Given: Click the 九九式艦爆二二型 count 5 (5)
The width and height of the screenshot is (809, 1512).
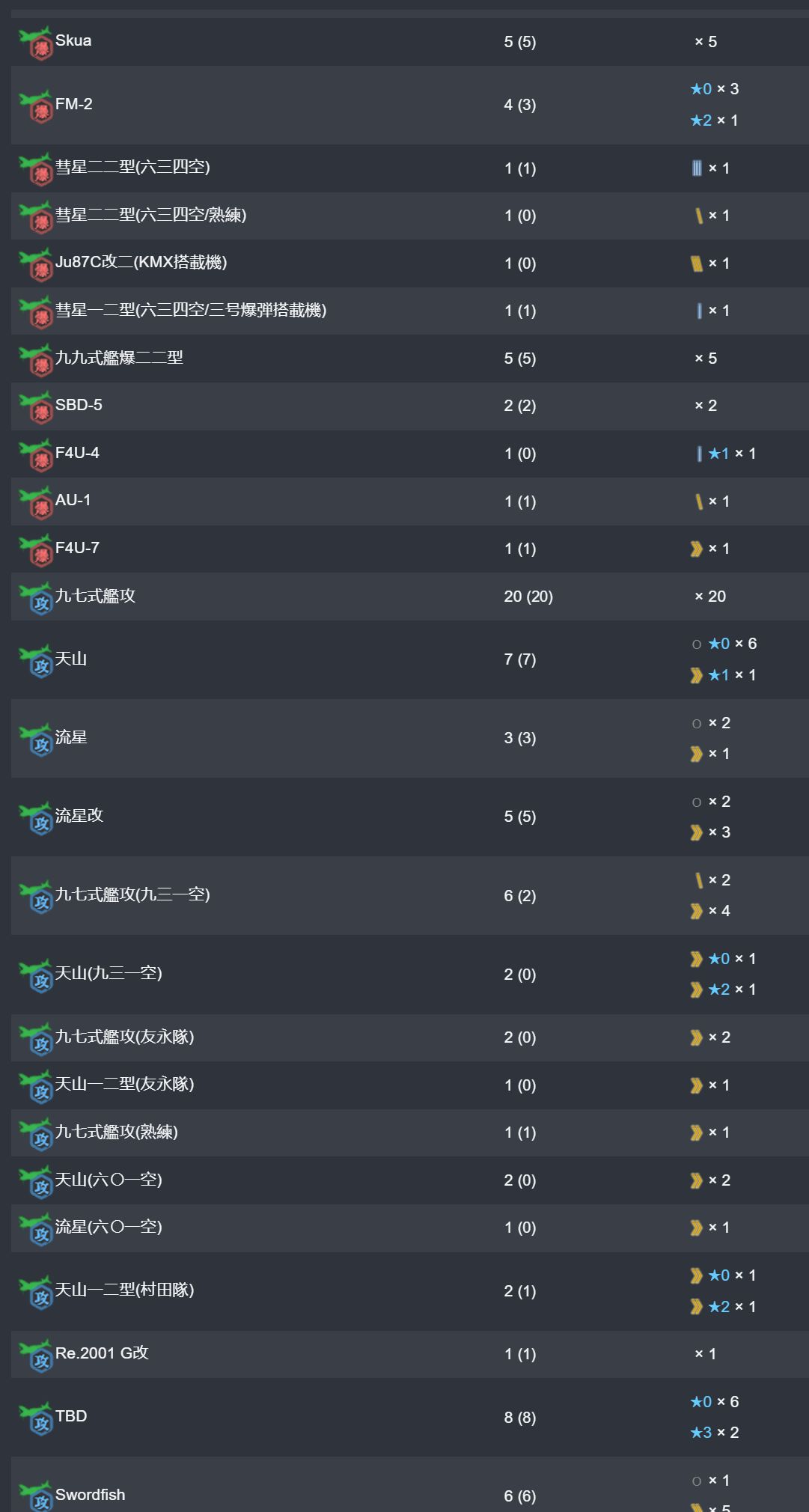Looking at the screenshot, I should [x=520, y=359].
